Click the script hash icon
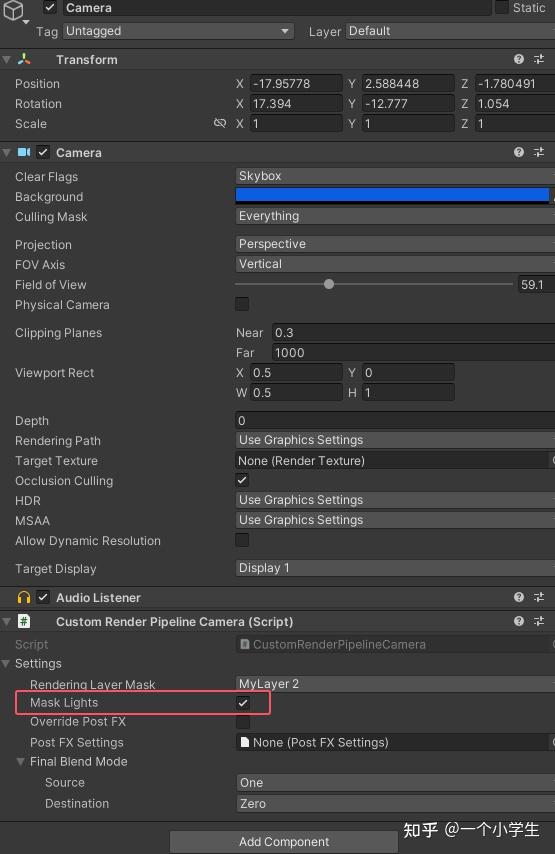This screenshot has width=555, height=854. pyautogui.click(x=24, y=621)
